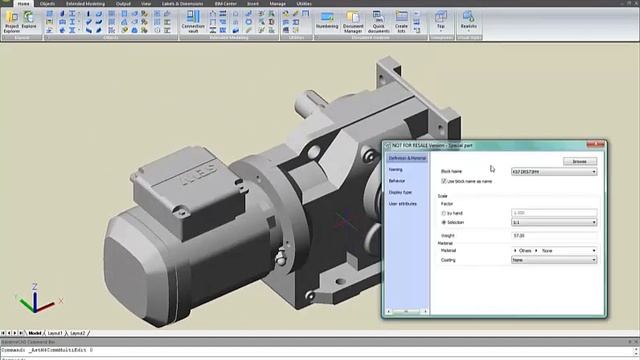Open the Block name dropdown
Screen dimensions: 640x360
pos(554,172)
